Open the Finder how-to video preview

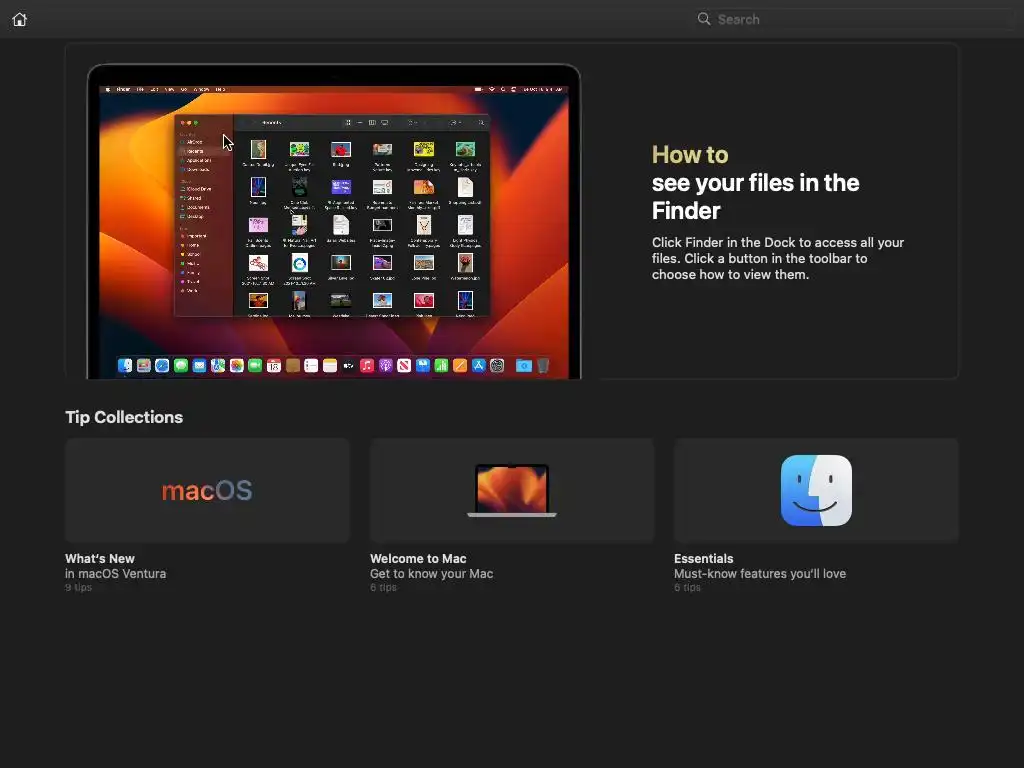(x=334, y=221)
